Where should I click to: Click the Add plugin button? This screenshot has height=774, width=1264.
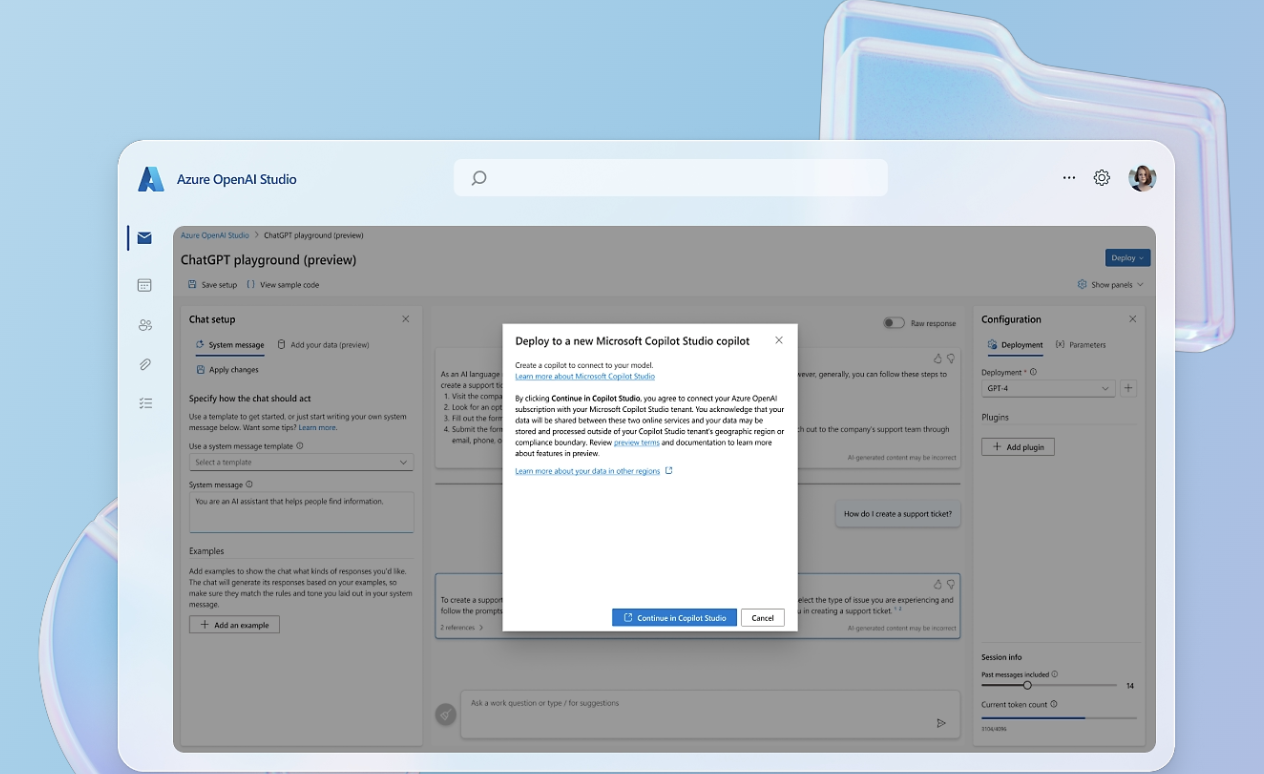click(1018, 447)
